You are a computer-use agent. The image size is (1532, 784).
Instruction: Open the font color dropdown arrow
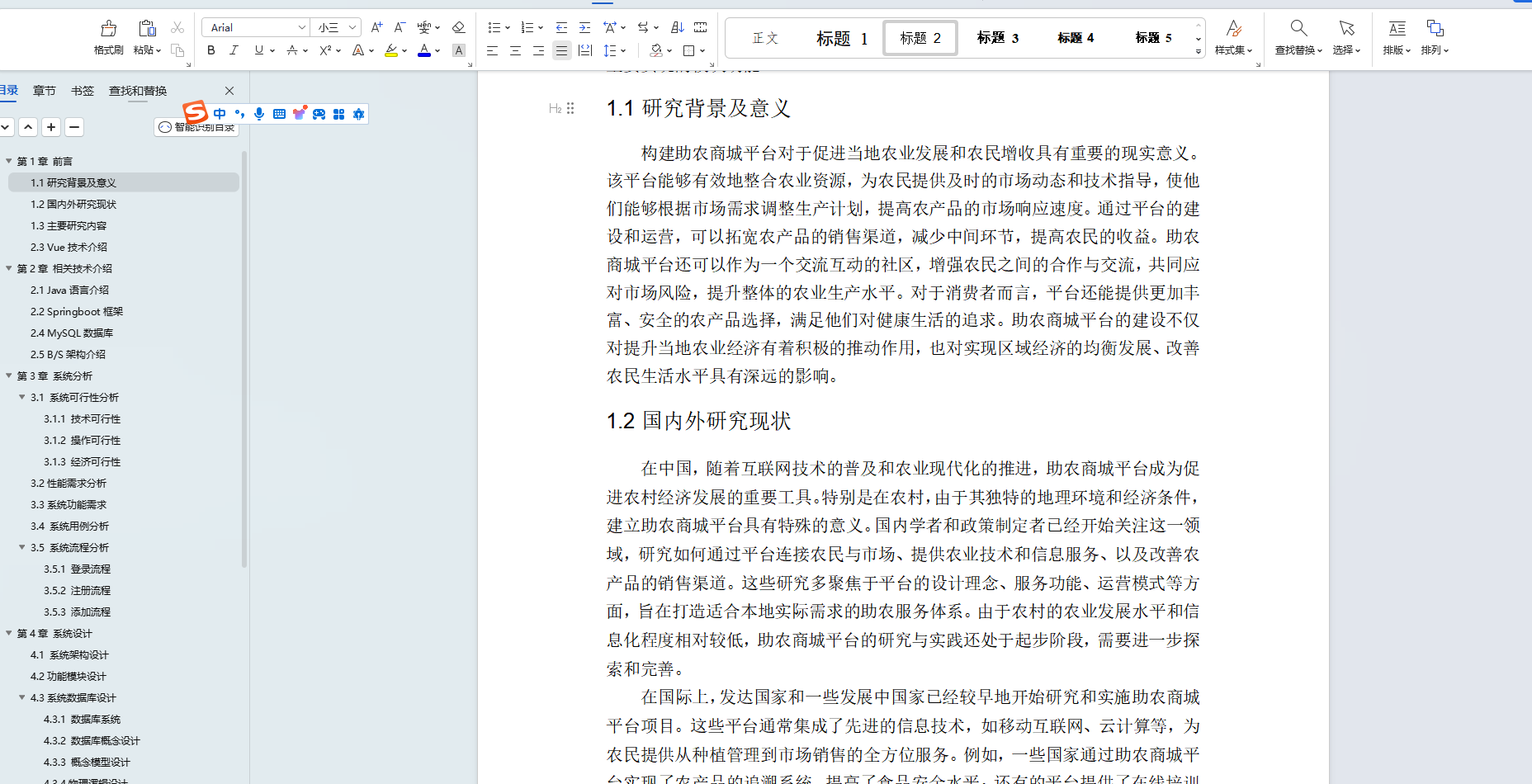point(437,51)
